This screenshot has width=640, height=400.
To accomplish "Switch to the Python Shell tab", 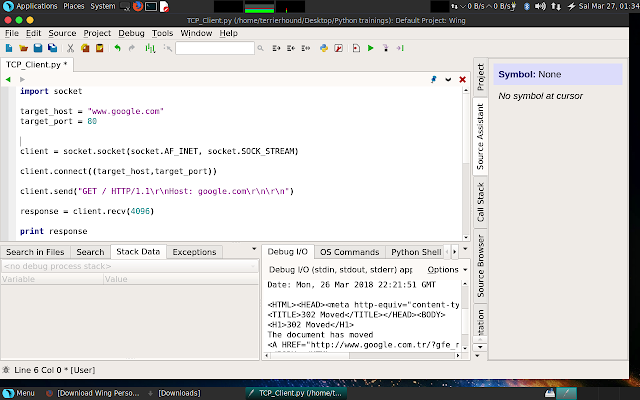I will tap(416, 252).
